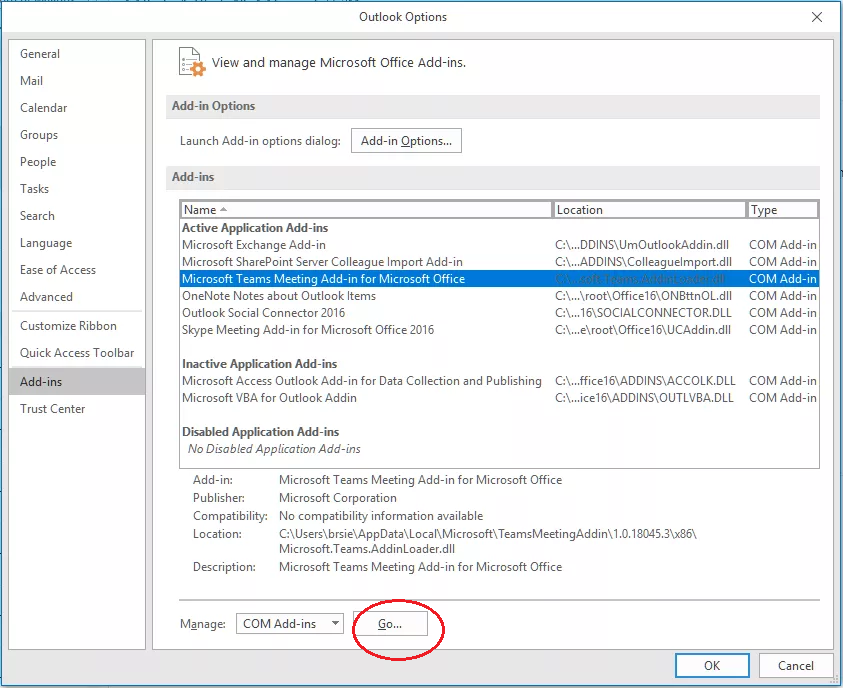The image size is (843, 688).
Task: Launch the Add-in Options dialog button
Action: (406, 140)
